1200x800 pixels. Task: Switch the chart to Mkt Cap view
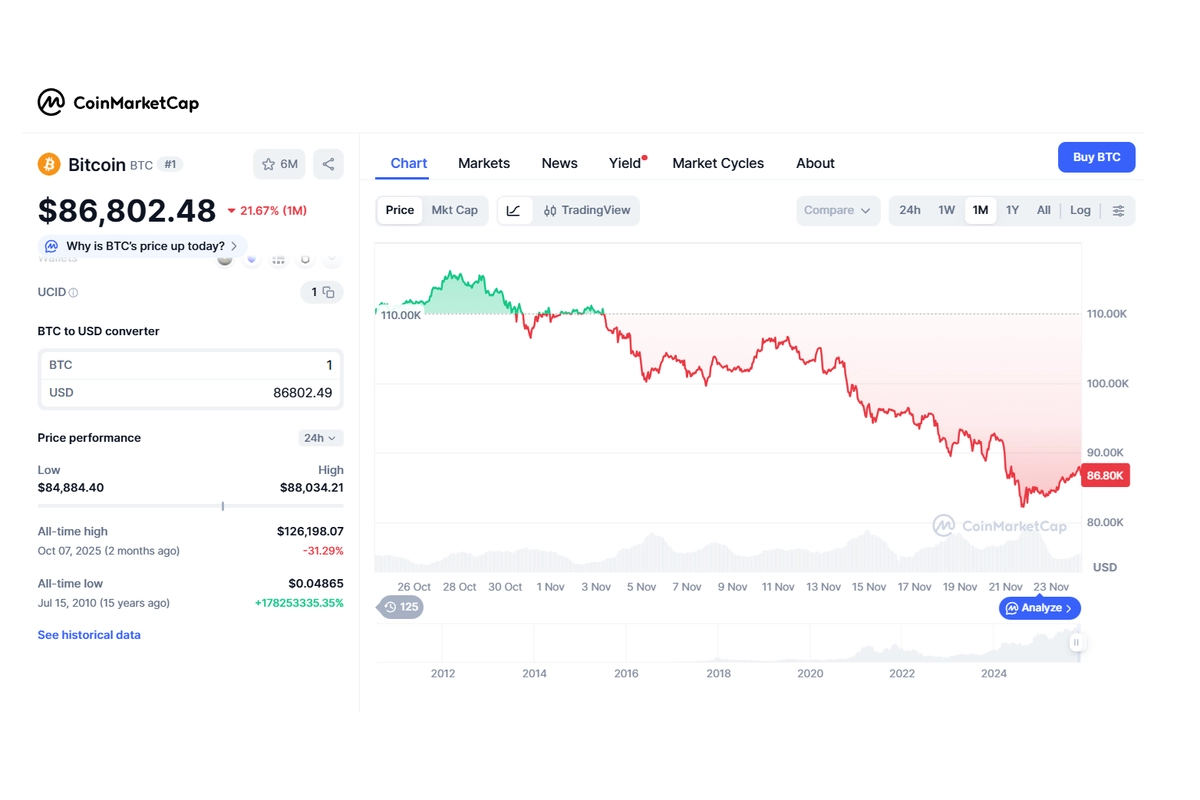[x=455, y=210]
